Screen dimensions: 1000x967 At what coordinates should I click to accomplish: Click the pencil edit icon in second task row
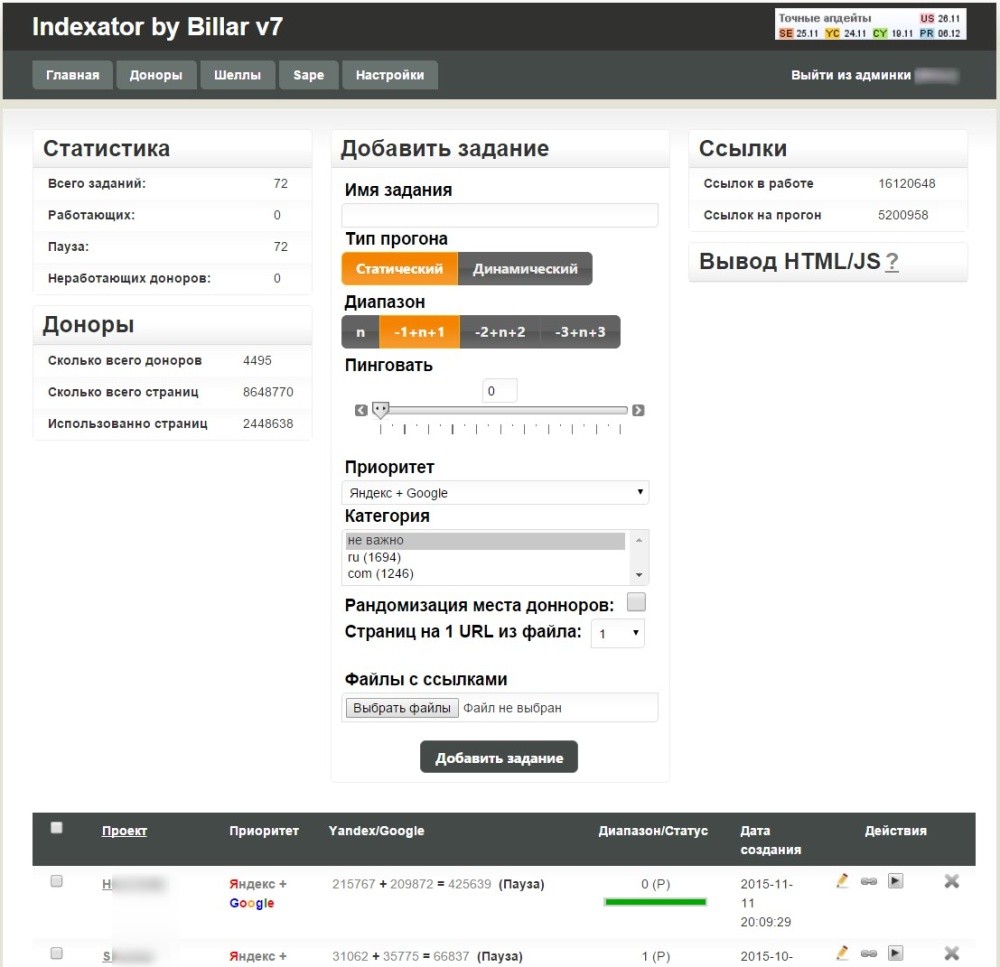842,953
